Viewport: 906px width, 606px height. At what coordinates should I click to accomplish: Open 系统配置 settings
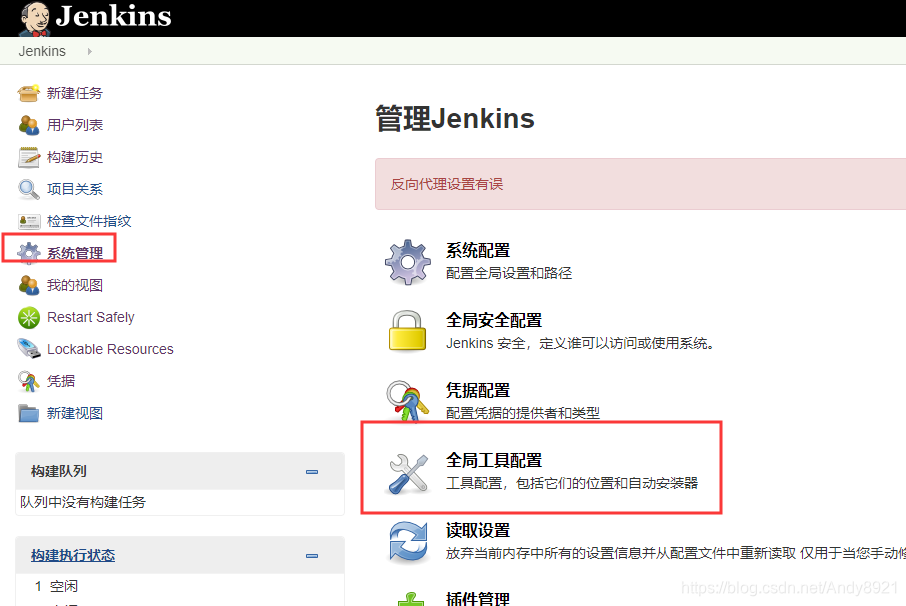(478, 251)
